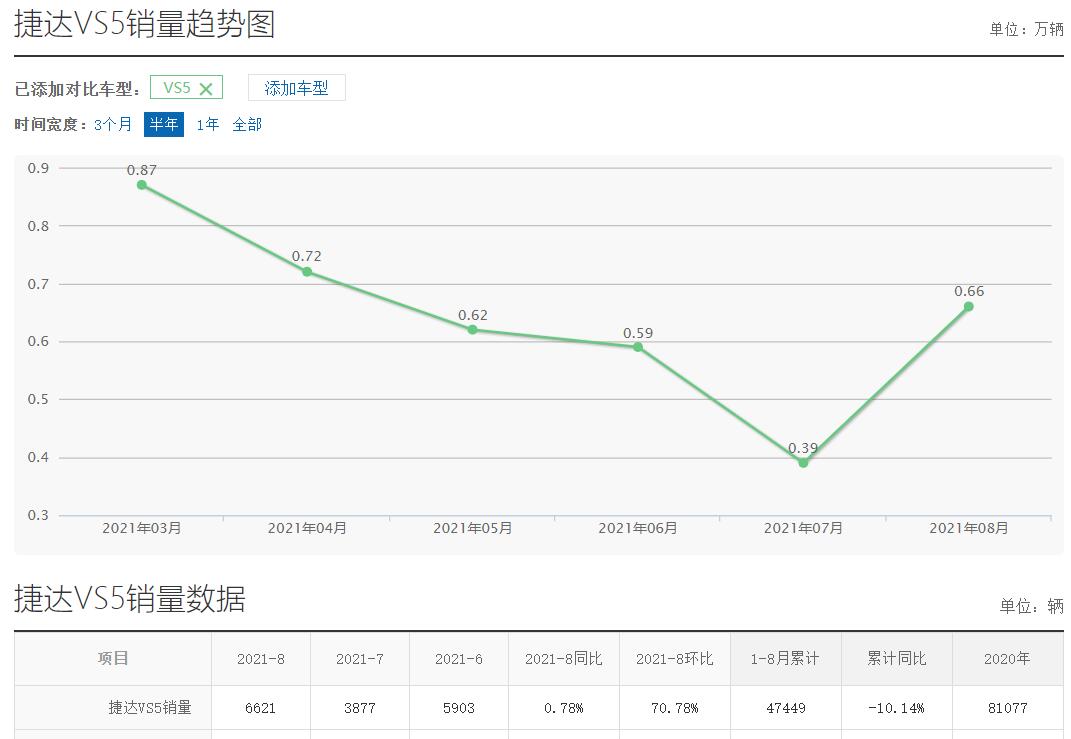Screen dimensions: 1071x739
Task: Select the 3个月 time range option
Action: point(113,124)
